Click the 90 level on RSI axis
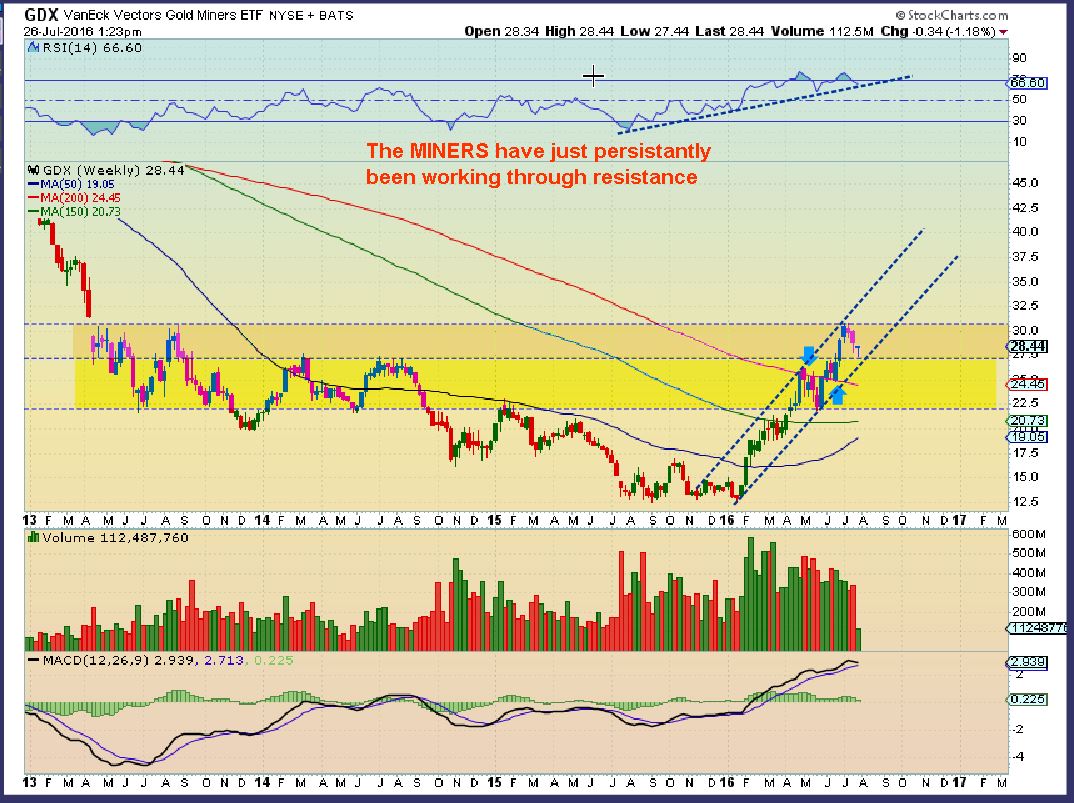Screen dimensions: 1074x803 coord(1019,58)
